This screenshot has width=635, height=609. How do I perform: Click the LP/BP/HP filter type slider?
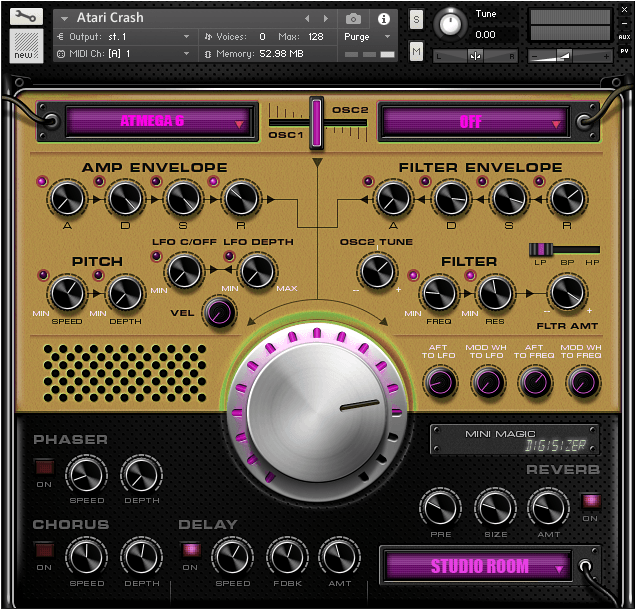coord(564,249)
